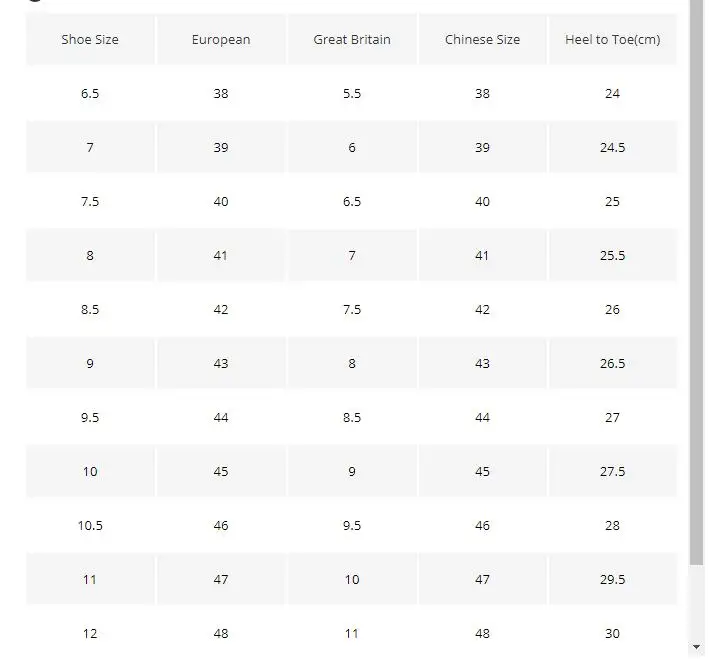Click the European column header
The image size is (719, 670).
(221, 39)
